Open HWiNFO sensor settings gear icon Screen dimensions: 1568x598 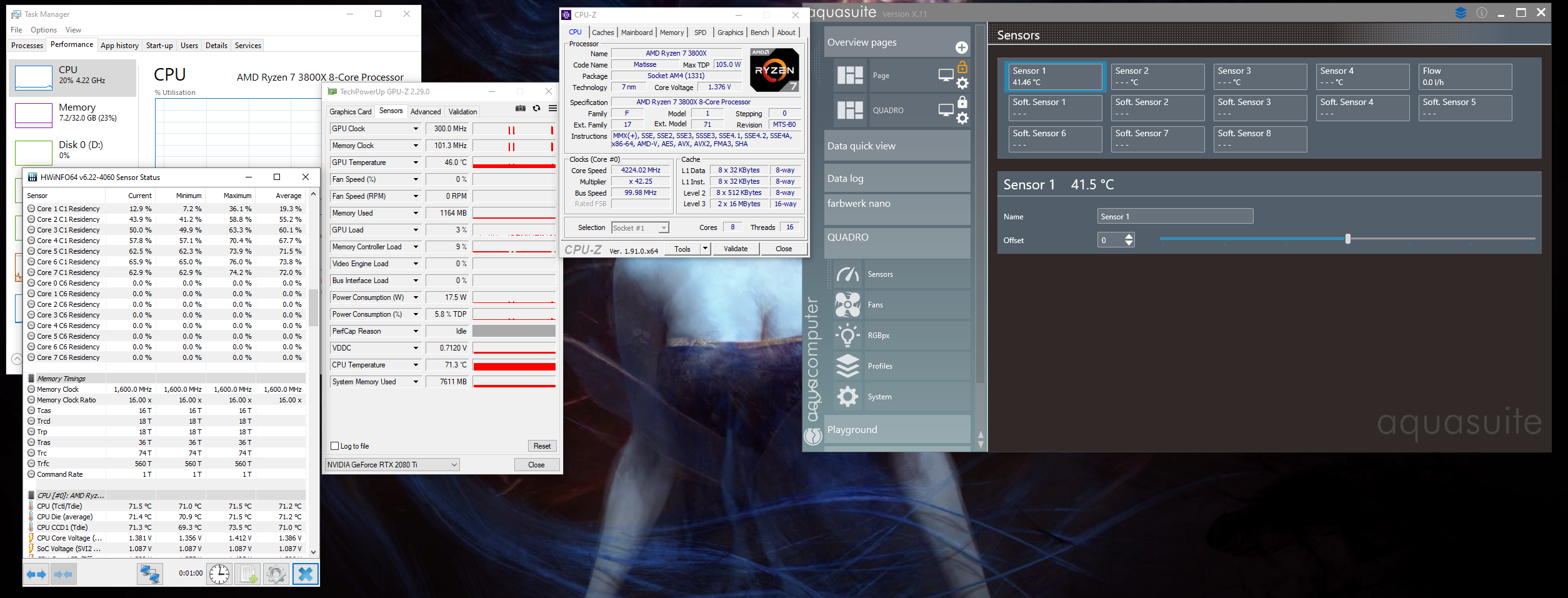coord(276,574)
